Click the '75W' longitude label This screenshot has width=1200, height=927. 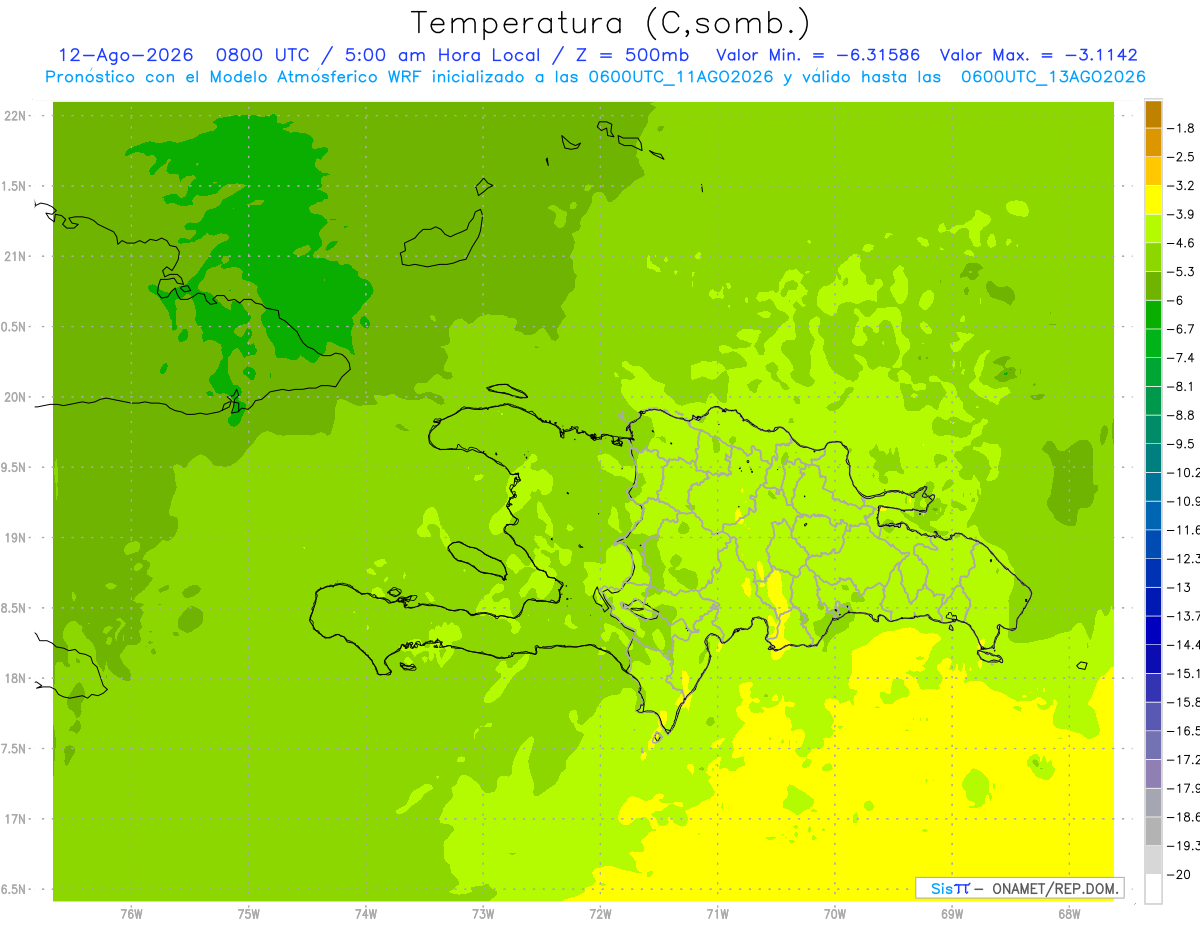pos(249,914)
